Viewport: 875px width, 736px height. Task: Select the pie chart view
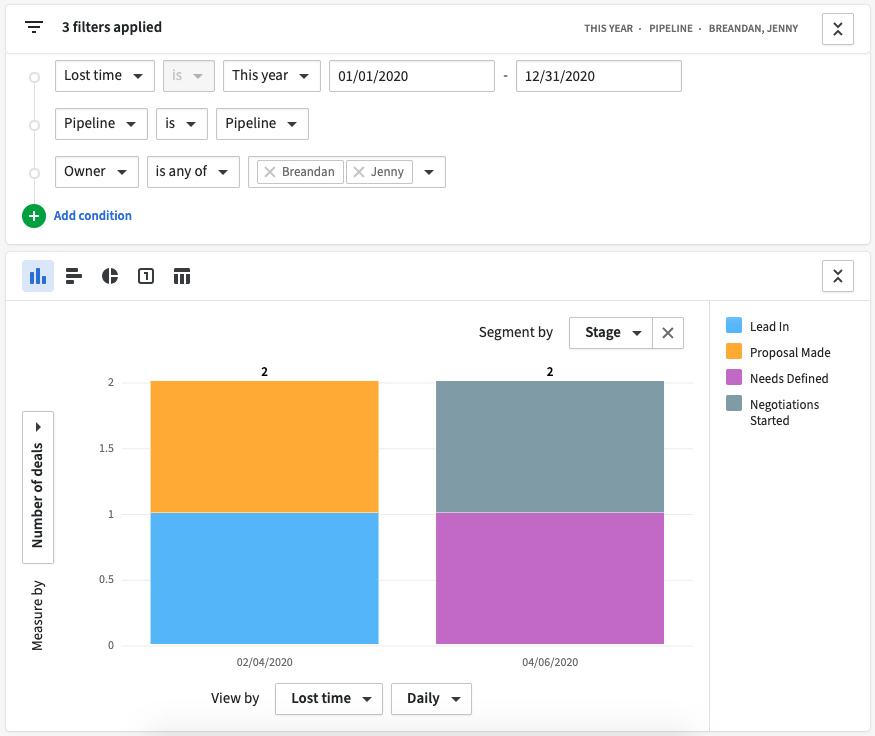click(x=110, y=276)
